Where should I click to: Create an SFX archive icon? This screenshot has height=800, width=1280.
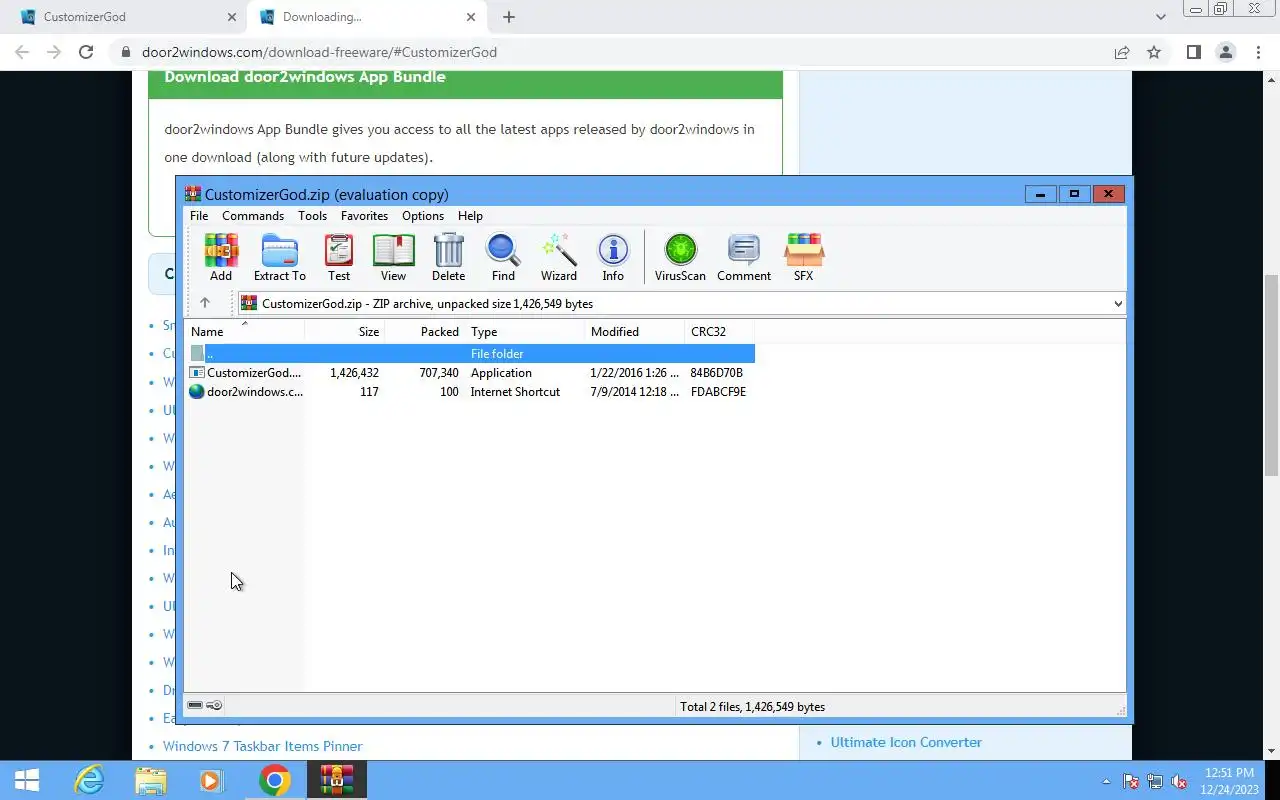(x=804, y=257)
